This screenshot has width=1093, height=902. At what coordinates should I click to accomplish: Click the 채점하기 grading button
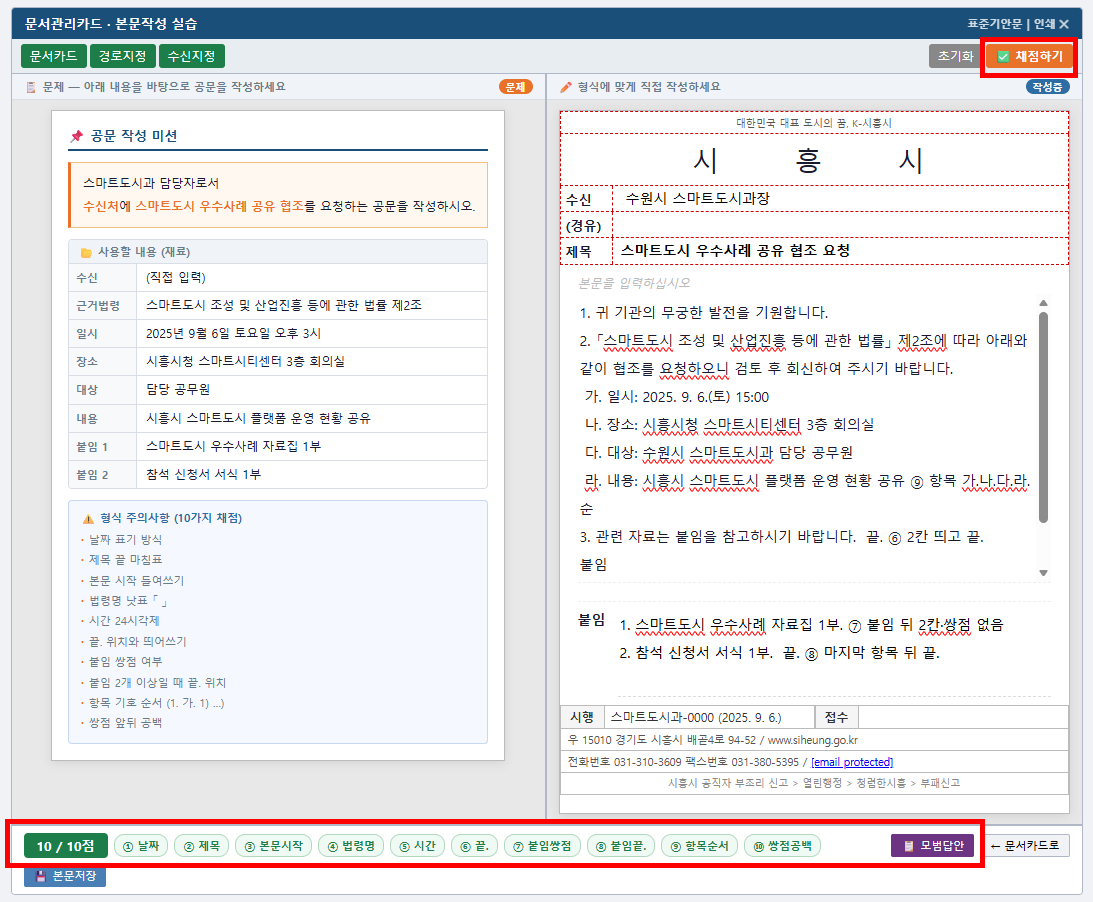(1027, 57)
